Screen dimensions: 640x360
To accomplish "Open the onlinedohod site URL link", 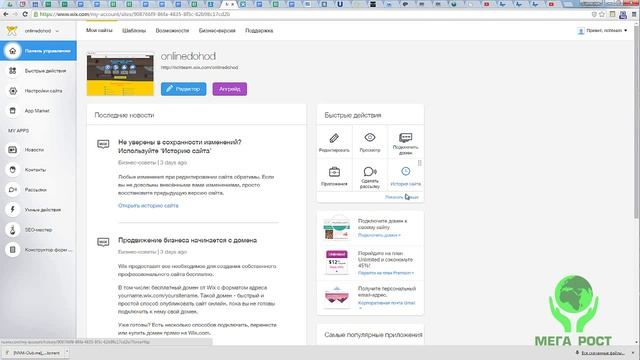I will [199, 67].
